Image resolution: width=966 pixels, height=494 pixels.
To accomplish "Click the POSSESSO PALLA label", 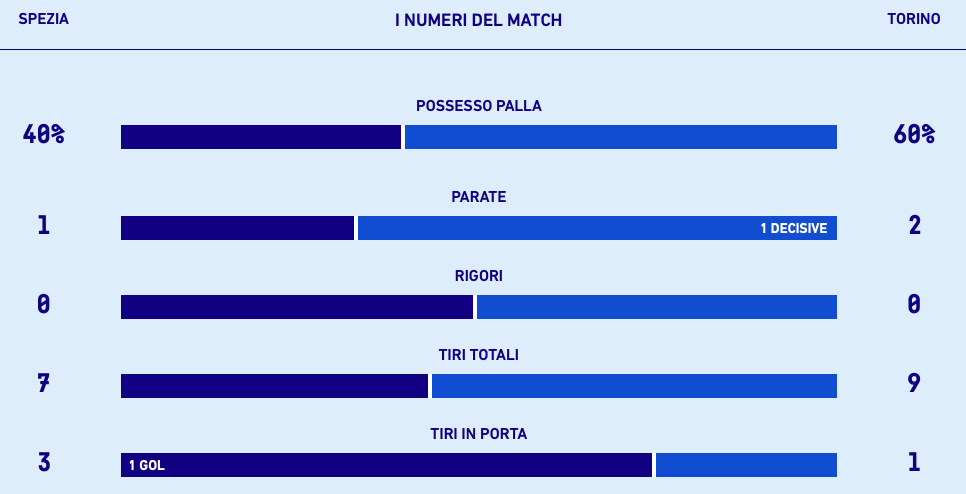I will click(478, 106).
